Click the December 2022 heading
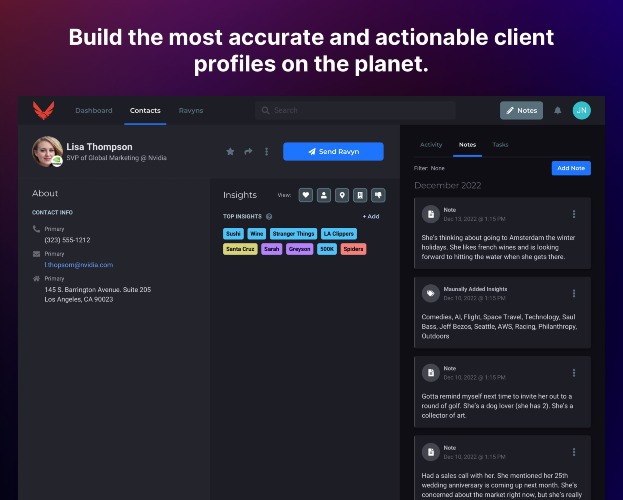Image resolution: width=623 pixels, height=500 pixels. pyautogui.click(x=448, y=186)
